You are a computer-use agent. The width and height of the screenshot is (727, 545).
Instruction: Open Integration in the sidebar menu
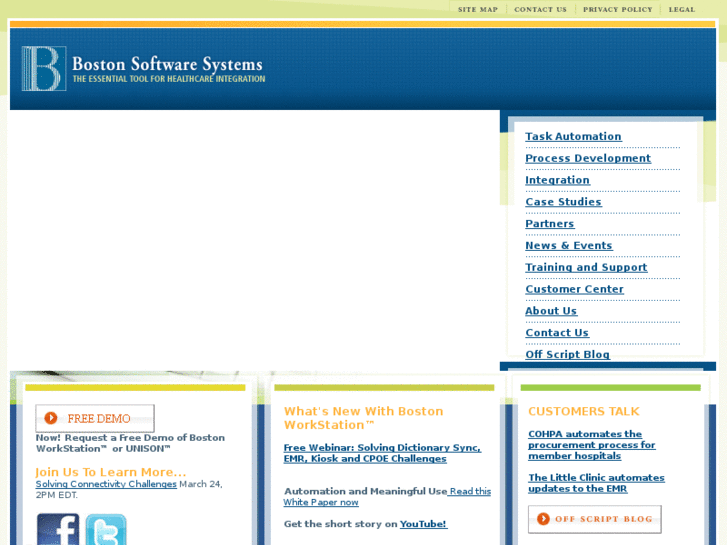coord(557,180)
